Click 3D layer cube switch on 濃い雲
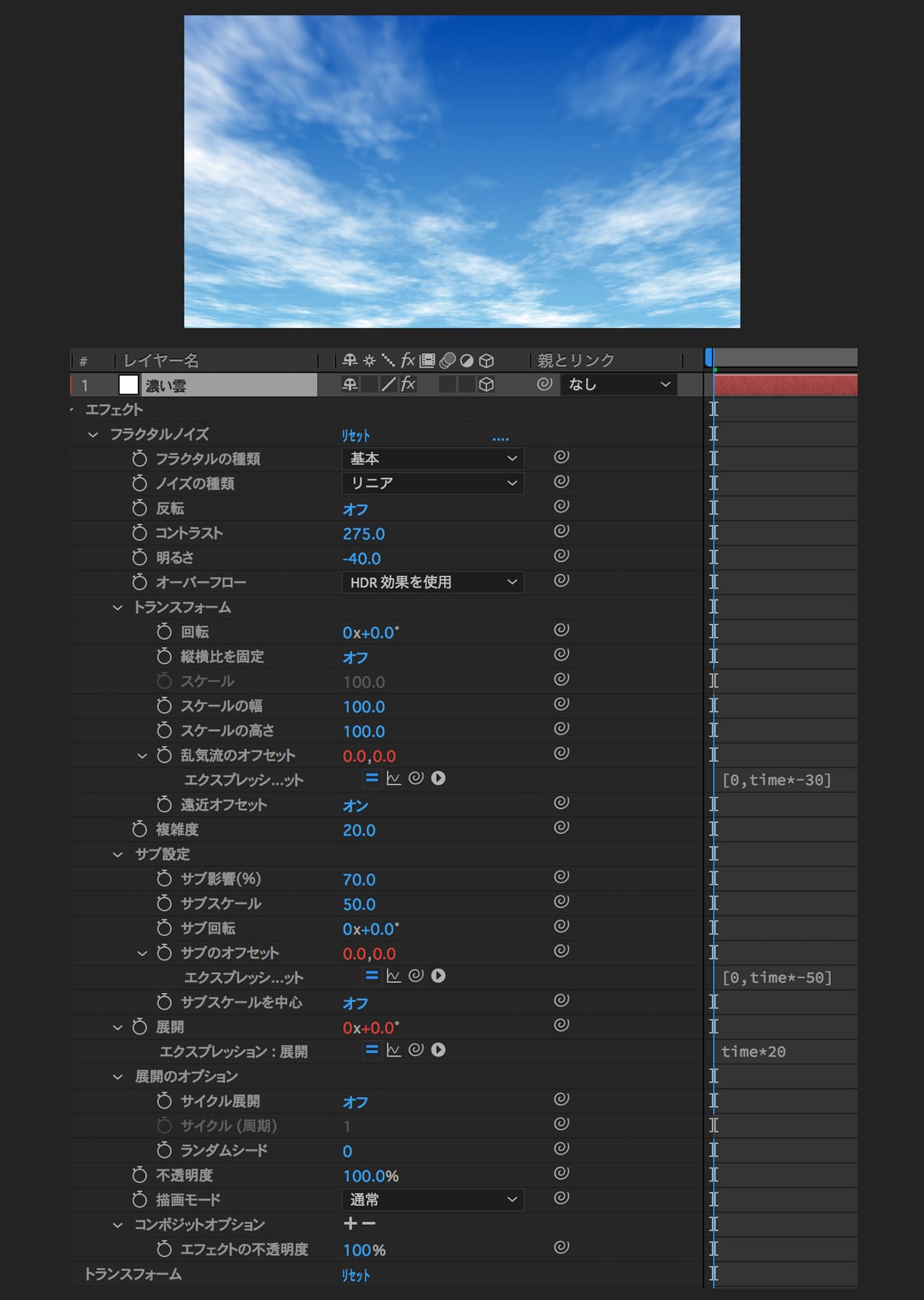924x1300 pixels. (x=487, y=384)
